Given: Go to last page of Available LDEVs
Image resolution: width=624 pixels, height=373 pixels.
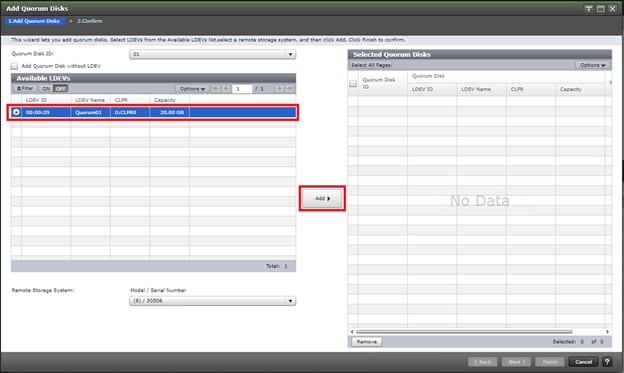Looking at the screenshot, I should (x=290, y=88).
